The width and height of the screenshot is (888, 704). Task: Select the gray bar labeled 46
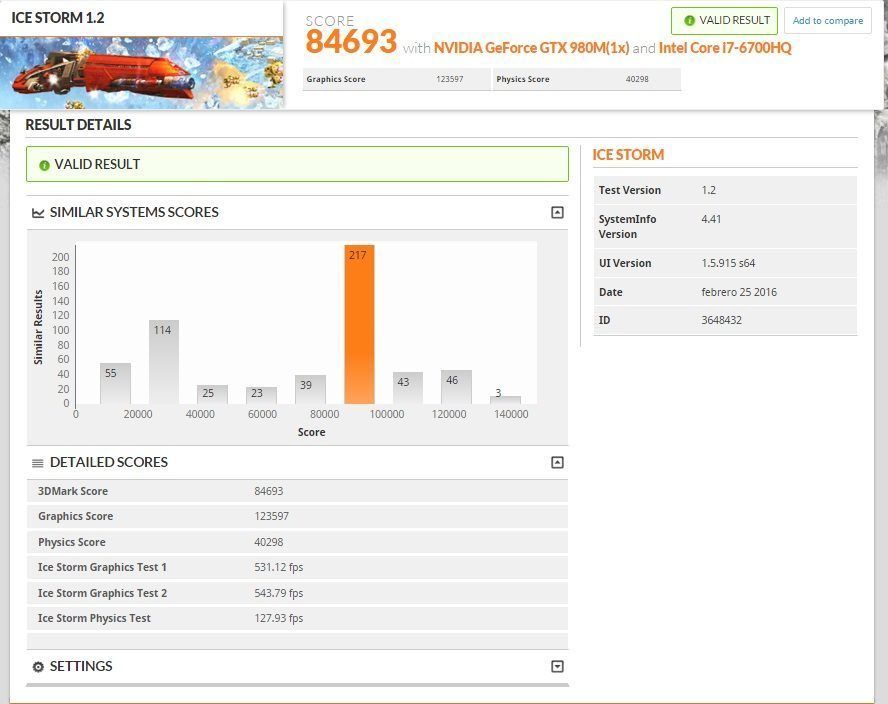tap(456, 387)
